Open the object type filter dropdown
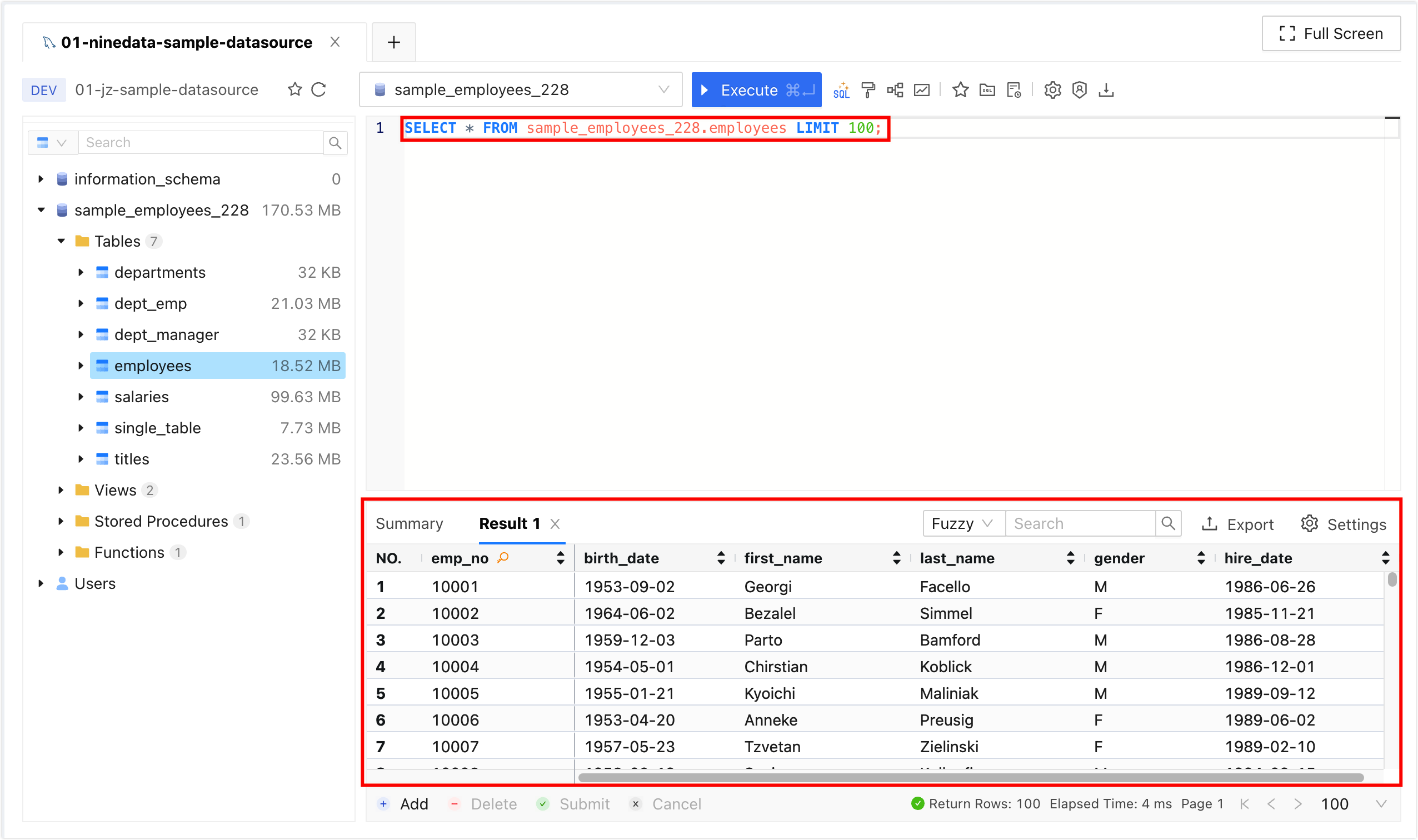Image resolution: width=1418 pixels, height=840 pixels. 52,143
